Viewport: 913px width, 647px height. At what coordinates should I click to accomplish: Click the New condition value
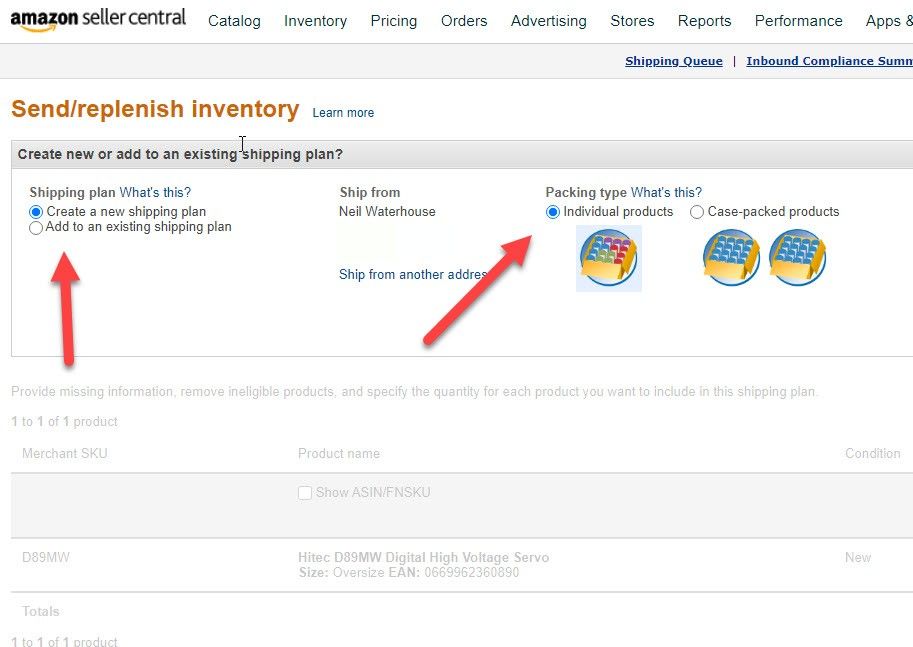pyautogui.click(x=858, y=558)
